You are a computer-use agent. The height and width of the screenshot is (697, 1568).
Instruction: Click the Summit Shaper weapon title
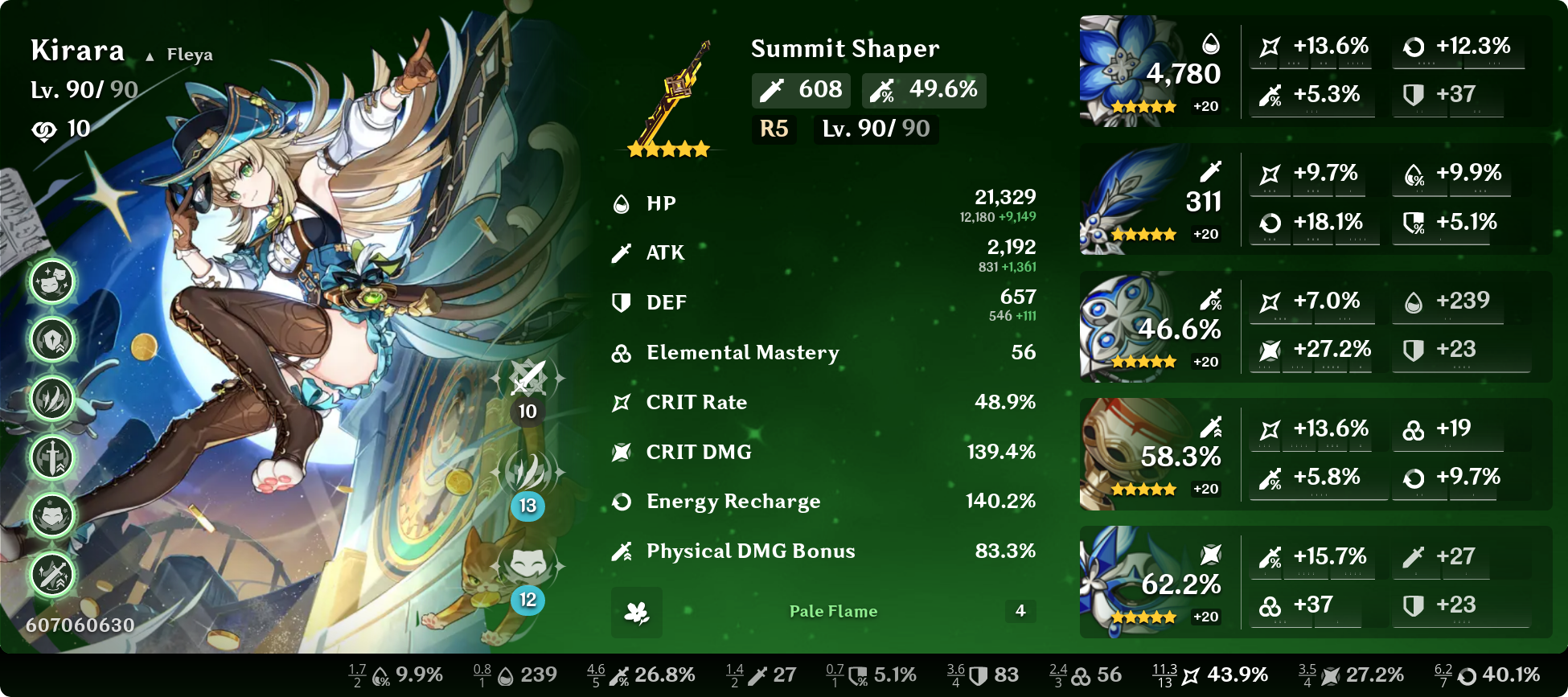(845, 49)
